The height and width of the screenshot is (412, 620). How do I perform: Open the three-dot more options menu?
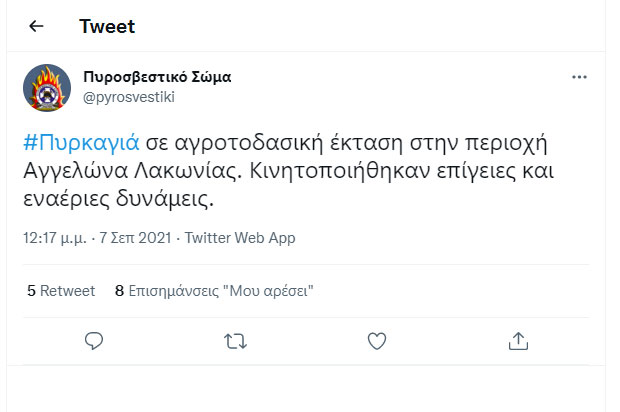(x=579, y=77)
